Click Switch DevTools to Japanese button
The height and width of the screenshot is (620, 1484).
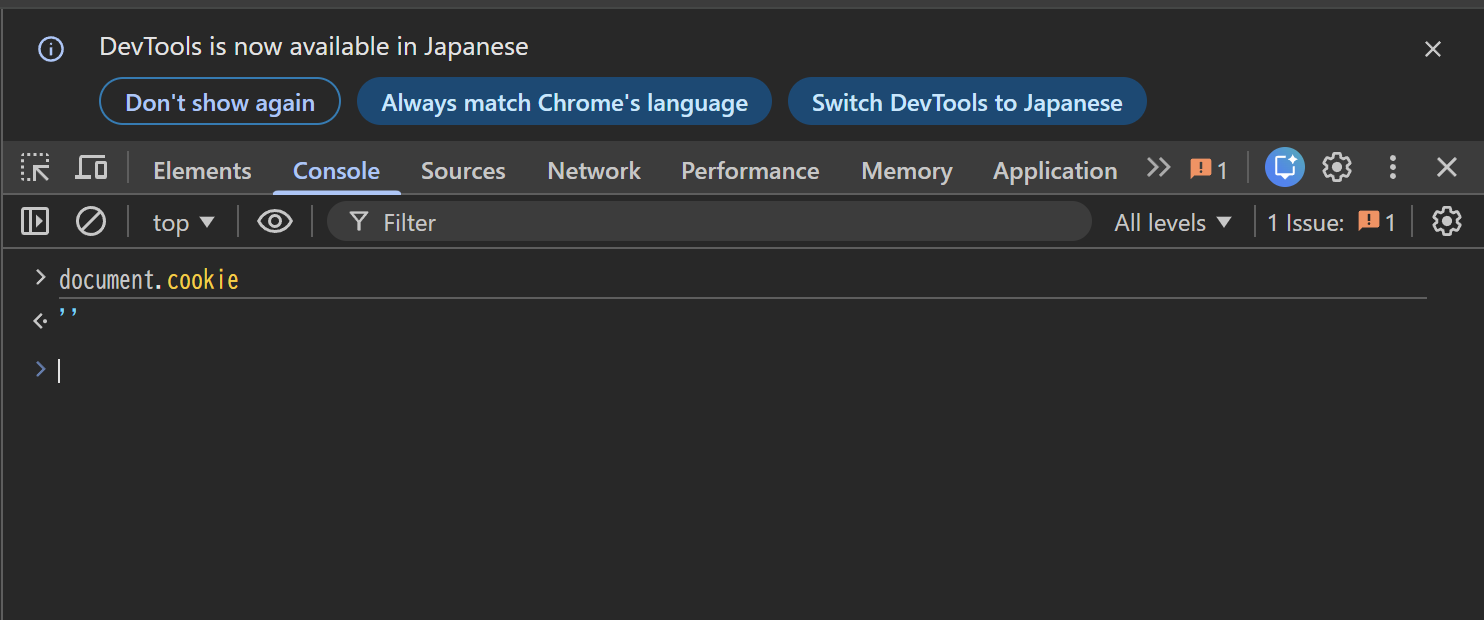(x=966, y=102)
